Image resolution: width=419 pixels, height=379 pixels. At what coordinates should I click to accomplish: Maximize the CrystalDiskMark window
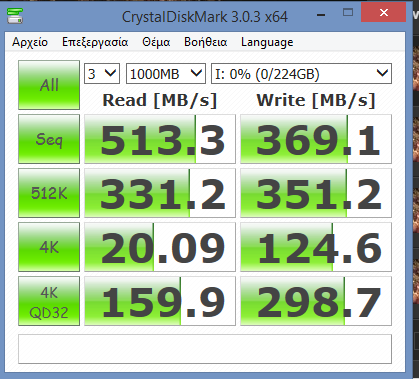(x=348, y=13)
